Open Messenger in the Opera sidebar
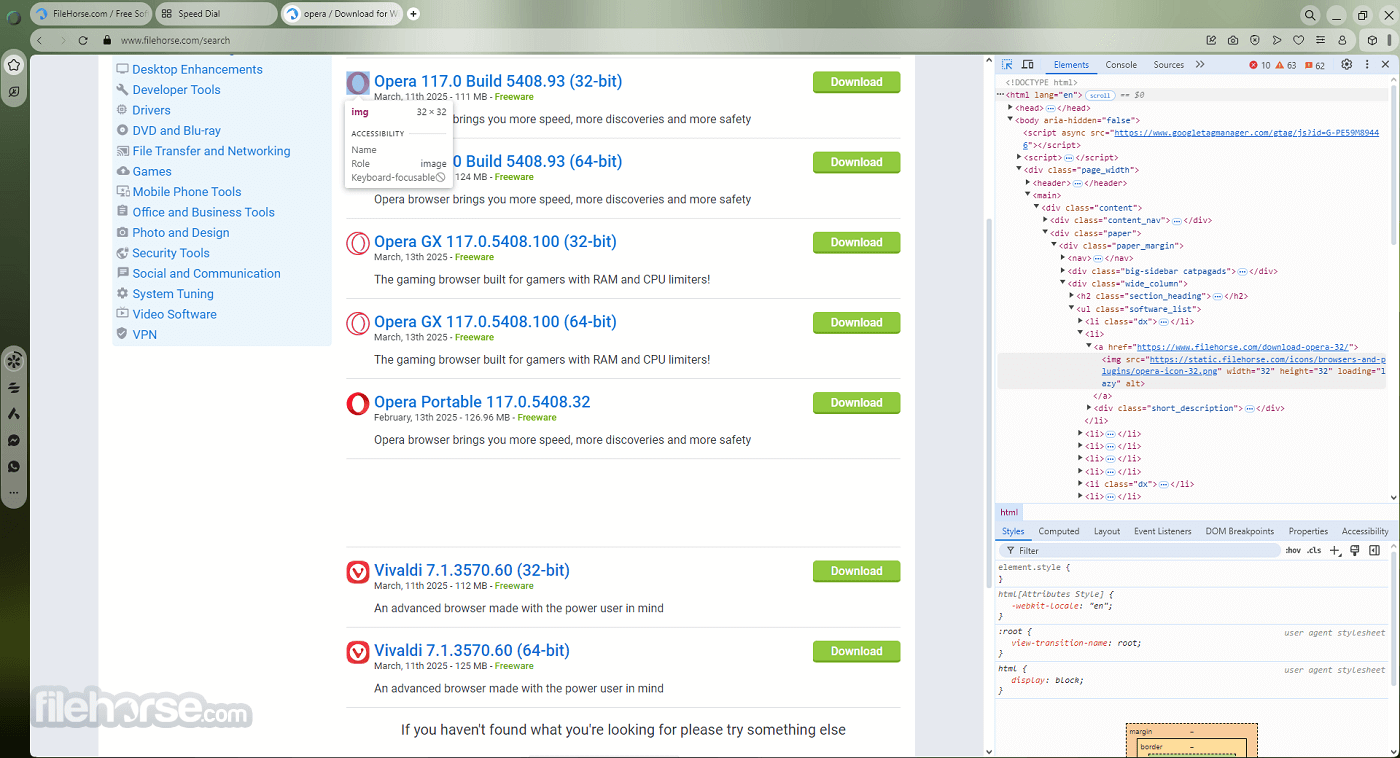 click(14, 440)
